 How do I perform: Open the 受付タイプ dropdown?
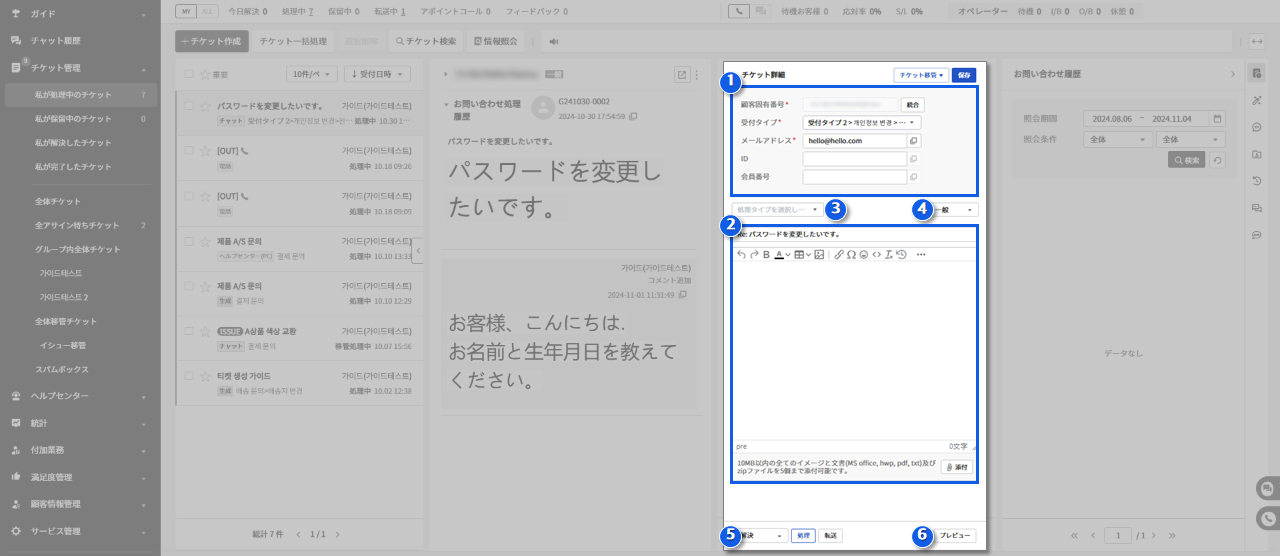(x=862, y=122)
